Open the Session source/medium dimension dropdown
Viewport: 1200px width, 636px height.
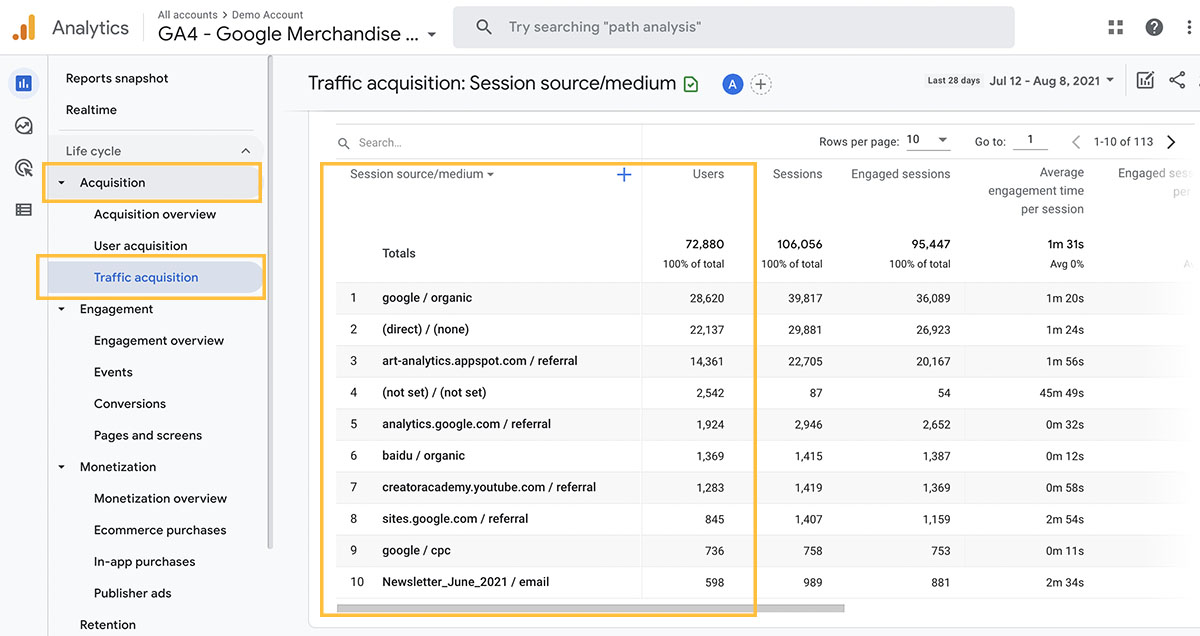[422, 174]
